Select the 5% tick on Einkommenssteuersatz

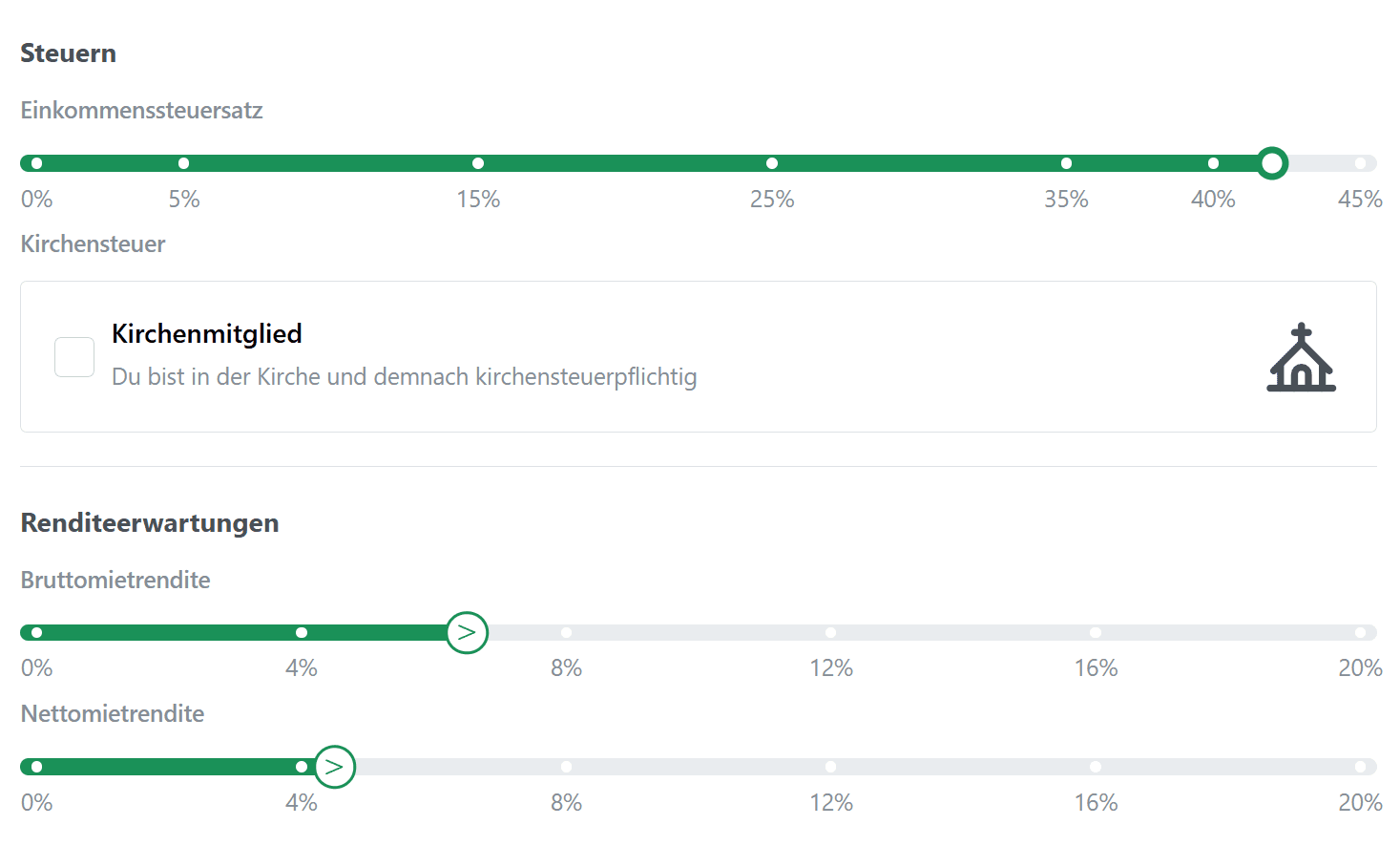183,162
